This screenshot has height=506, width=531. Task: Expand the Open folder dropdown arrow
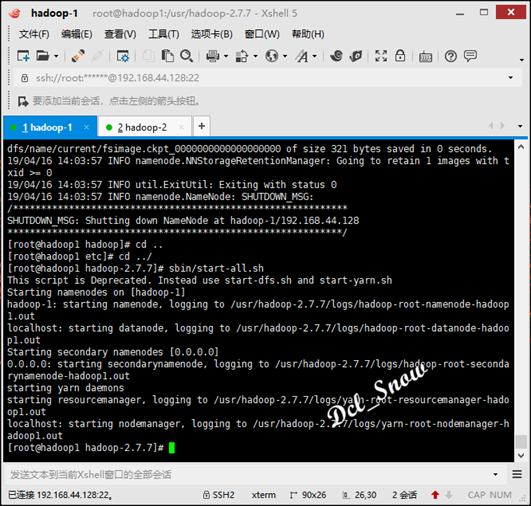[x=56, y=56]
